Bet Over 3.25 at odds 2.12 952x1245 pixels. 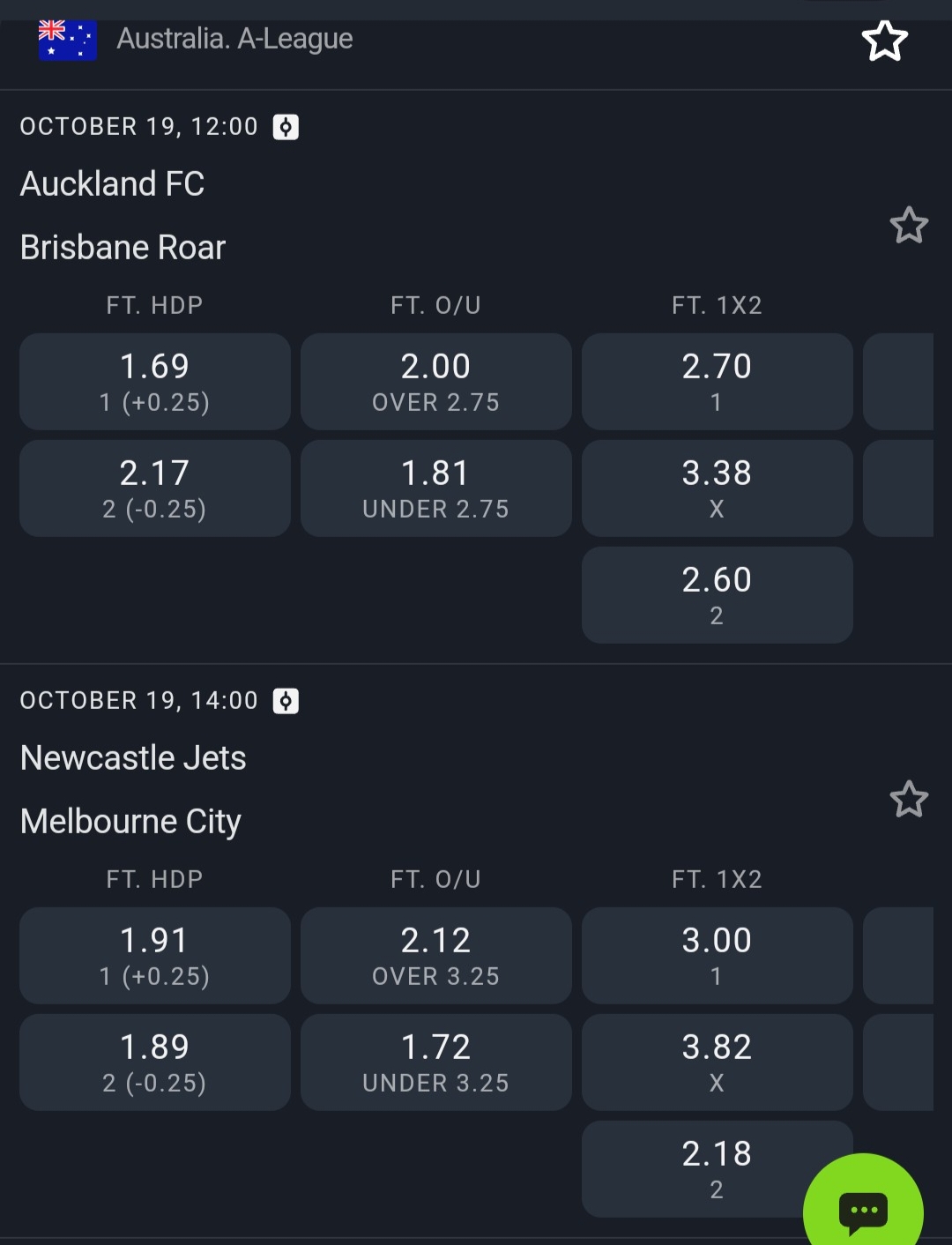[435, 956]
